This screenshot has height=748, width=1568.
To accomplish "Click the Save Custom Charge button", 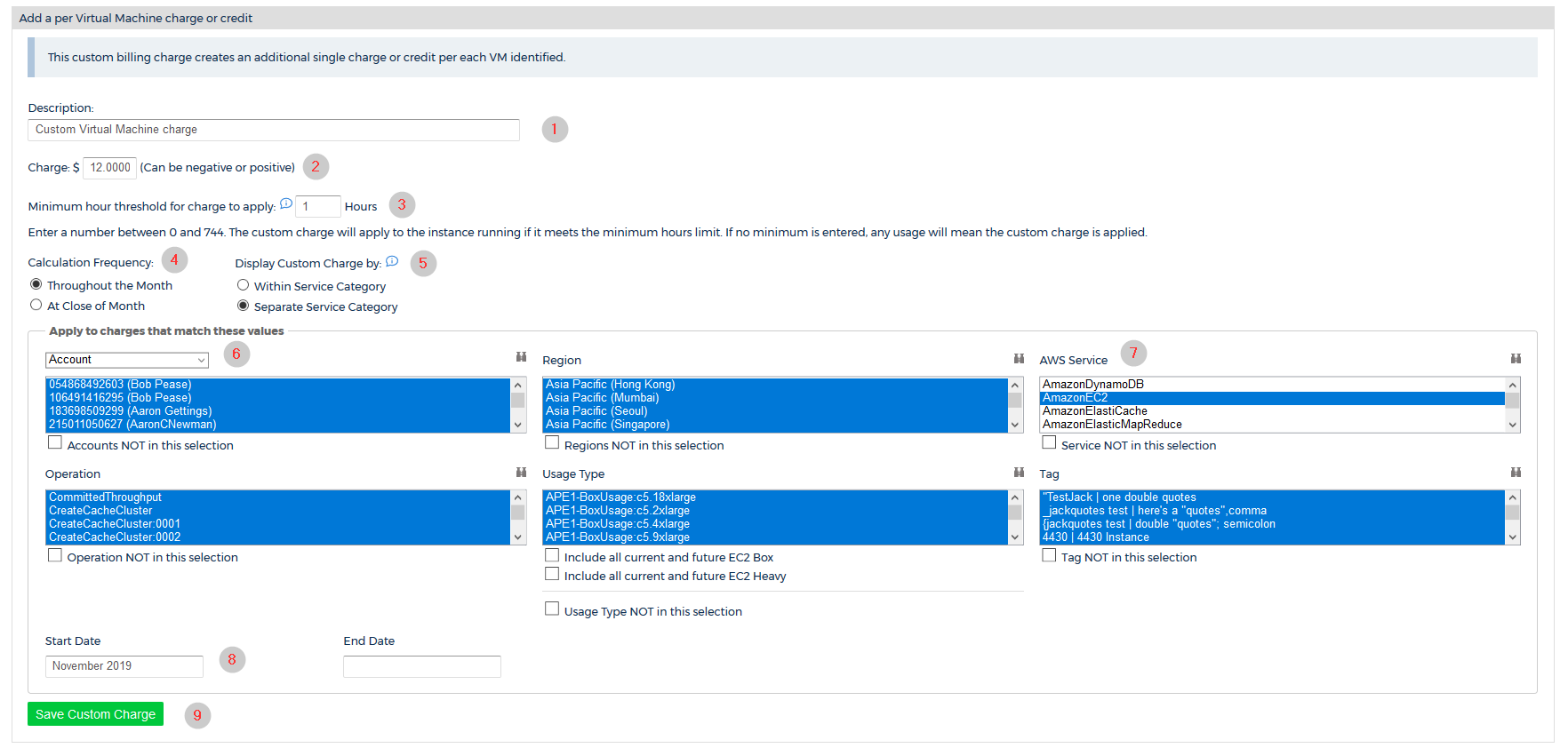I will 95,714.
